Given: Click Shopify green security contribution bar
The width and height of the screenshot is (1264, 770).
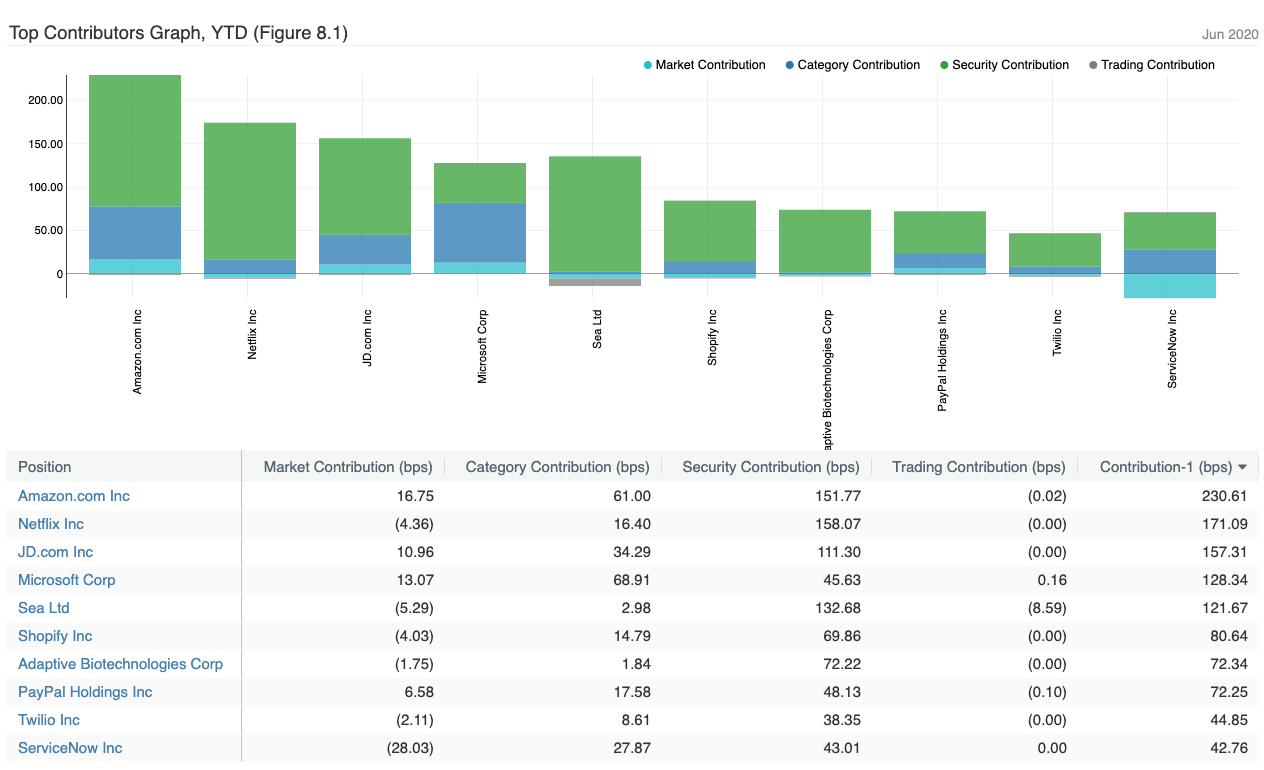Looking at the screenshot, I should (x=710, y=231).
